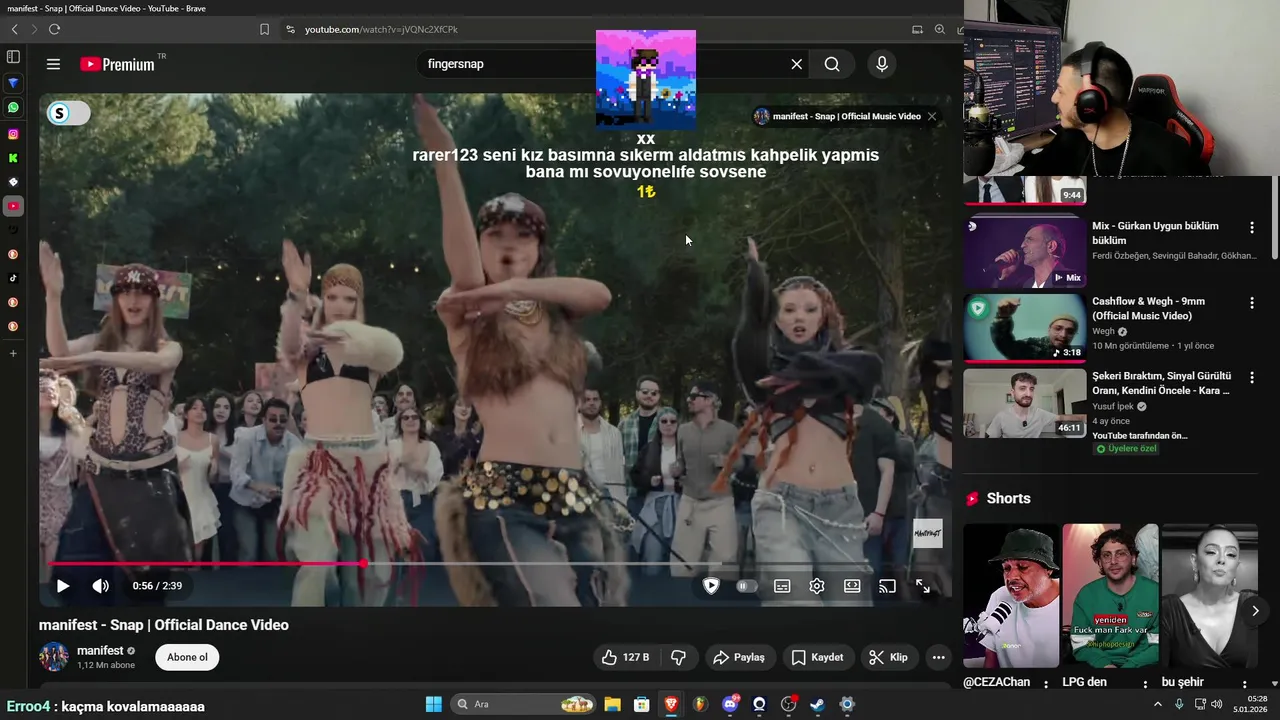Subscribe with the Abone ol button

(x=187, y=657)
